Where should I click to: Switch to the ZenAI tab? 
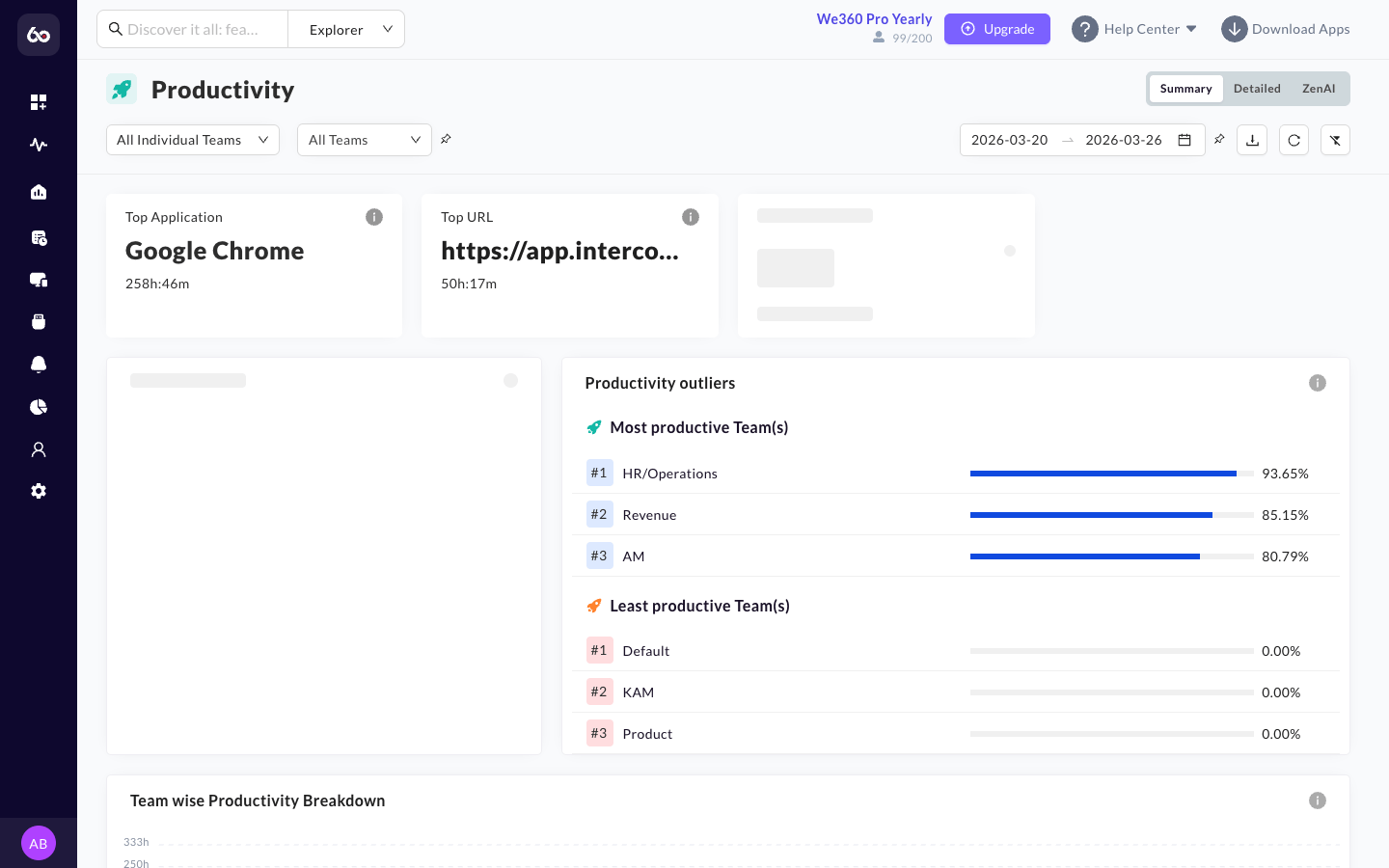point(1319,89)
